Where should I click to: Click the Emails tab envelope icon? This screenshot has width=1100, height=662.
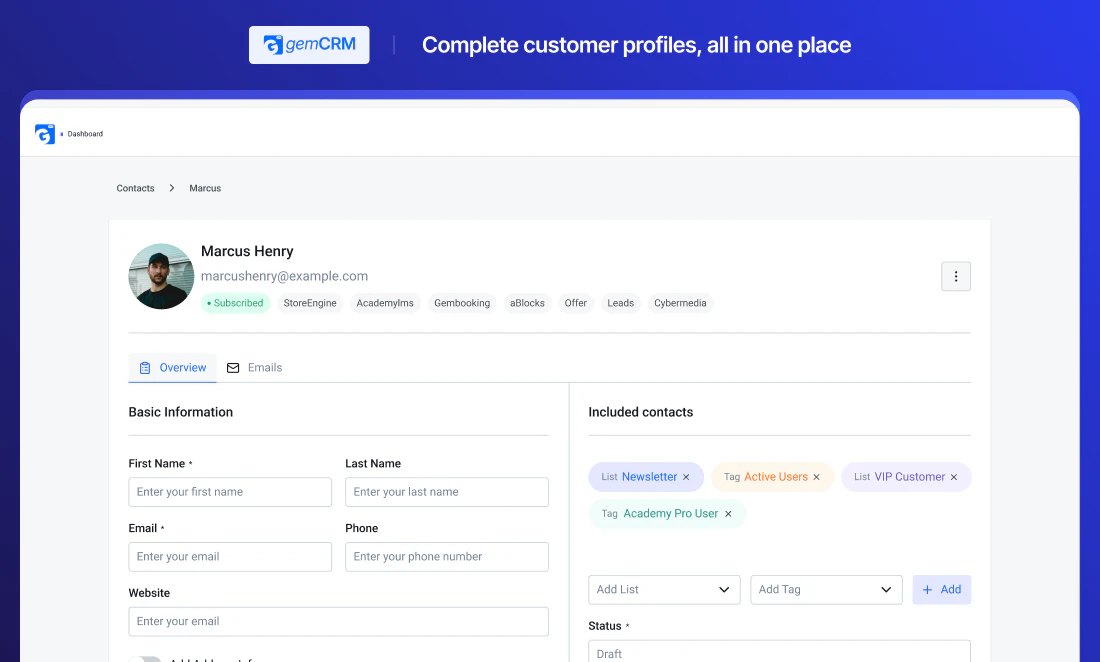[233, 368]
